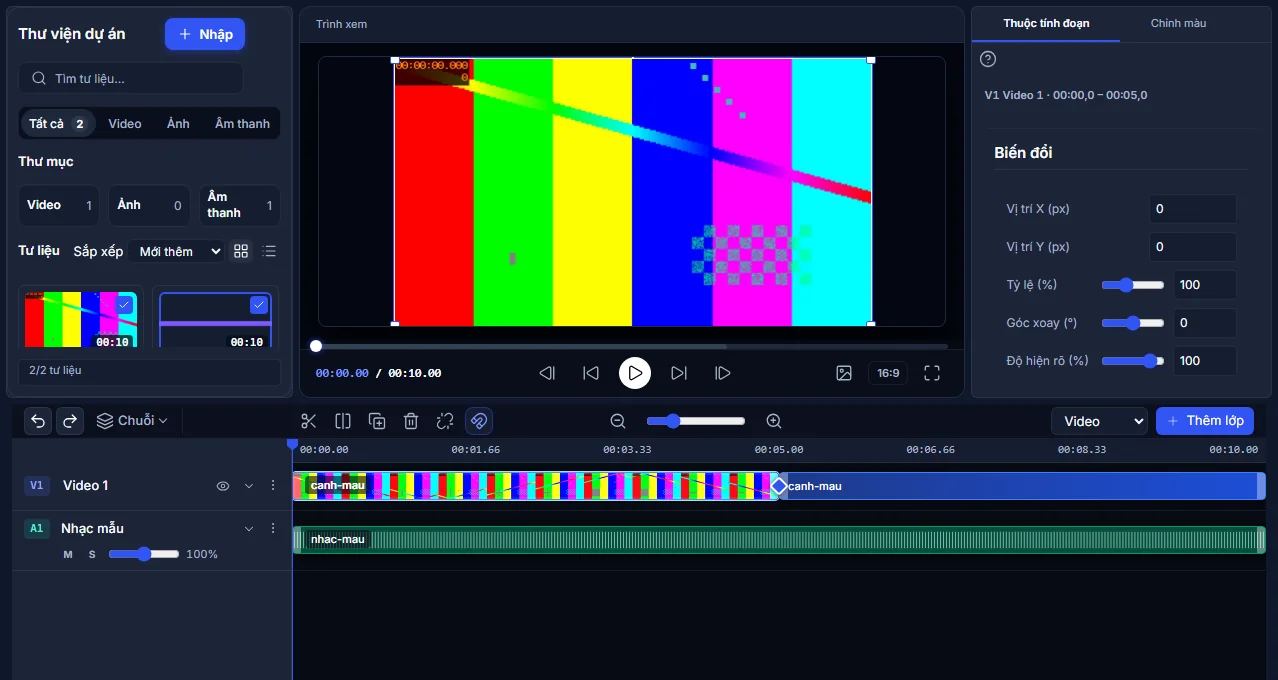Mute the Nhạc mẫu track
The width and height of the screenshot is (1278, 680).
pos(68,554)
